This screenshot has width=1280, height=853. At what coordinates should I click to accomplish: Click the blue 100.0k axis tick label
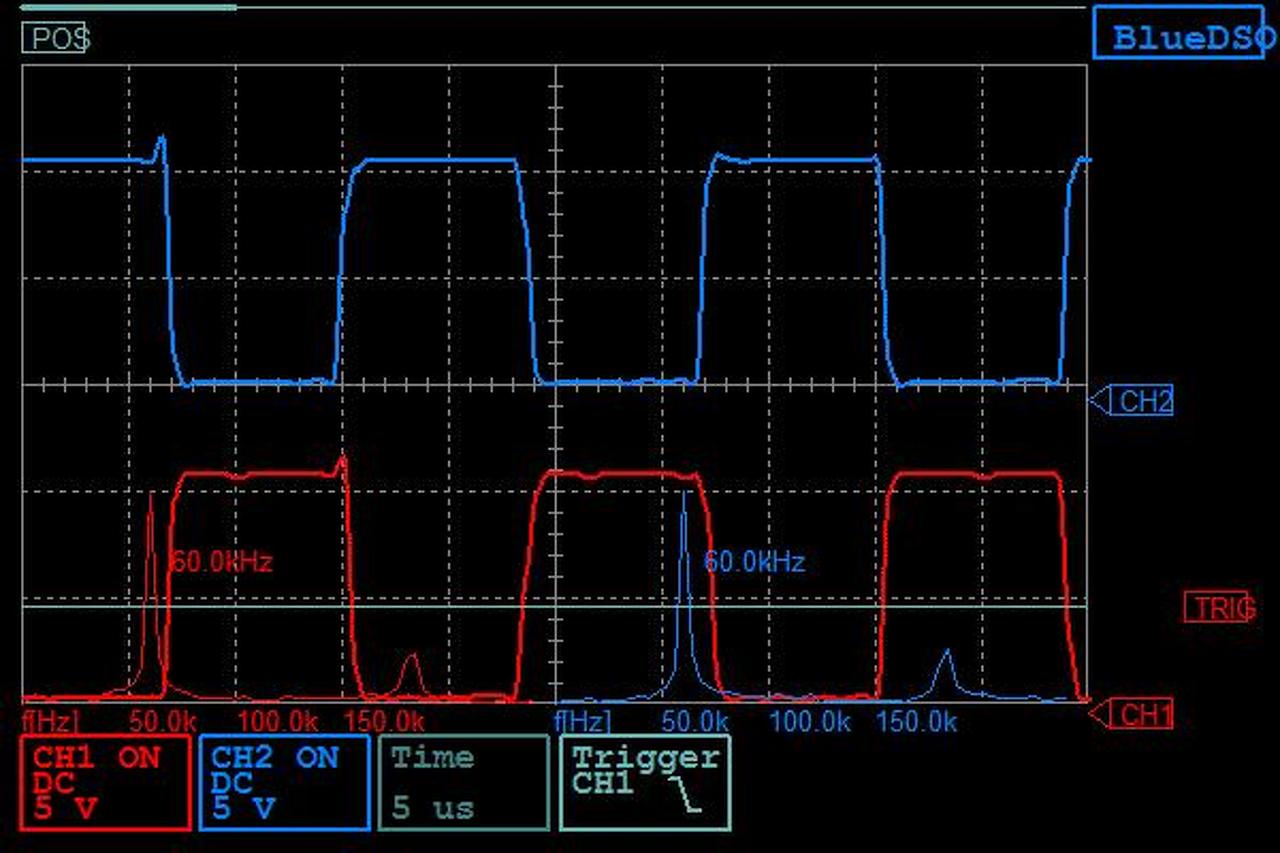click(811, 721)
